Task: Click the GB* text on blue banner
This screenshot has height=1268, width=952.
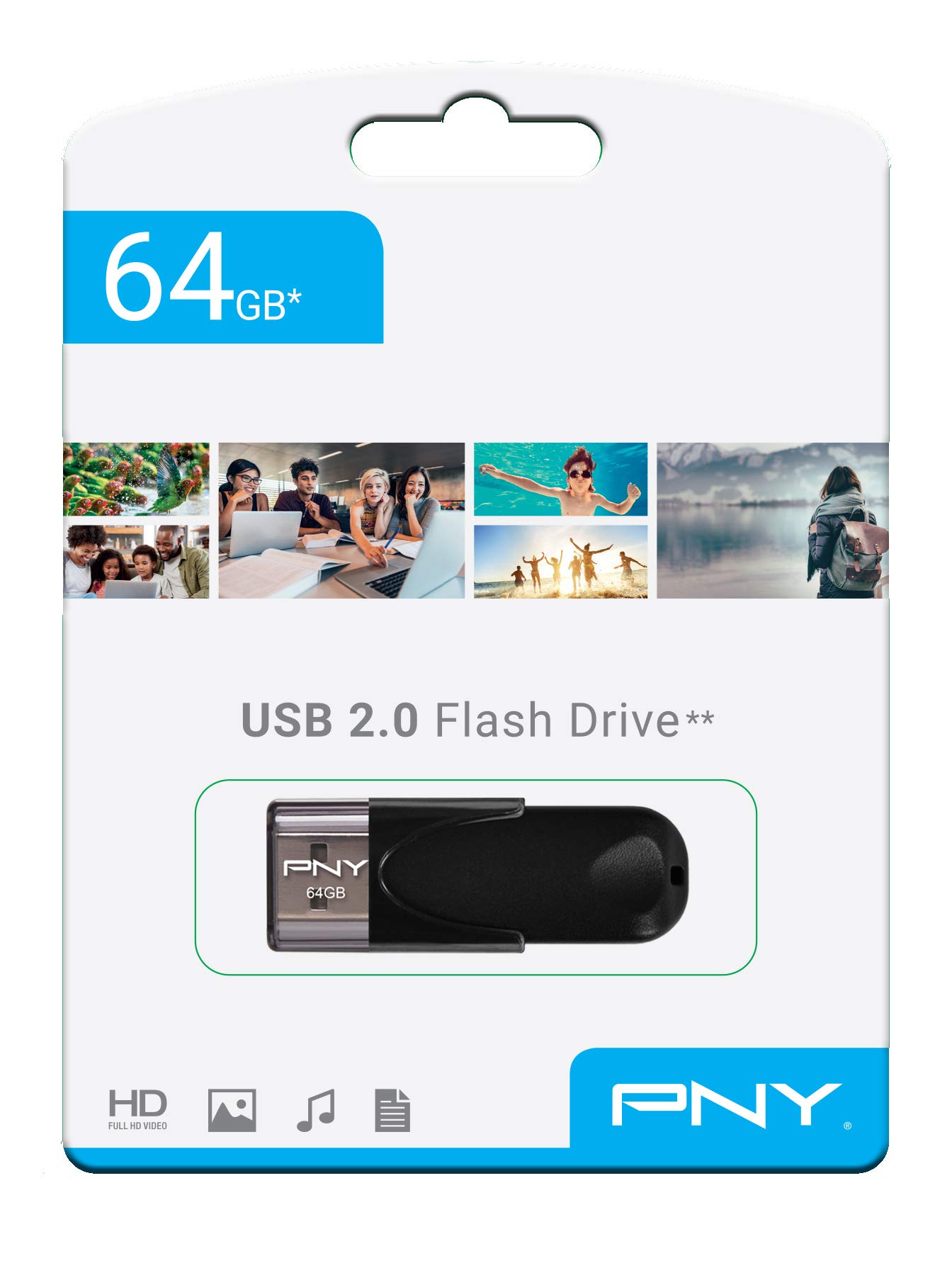Action: [x=268, y=304]
